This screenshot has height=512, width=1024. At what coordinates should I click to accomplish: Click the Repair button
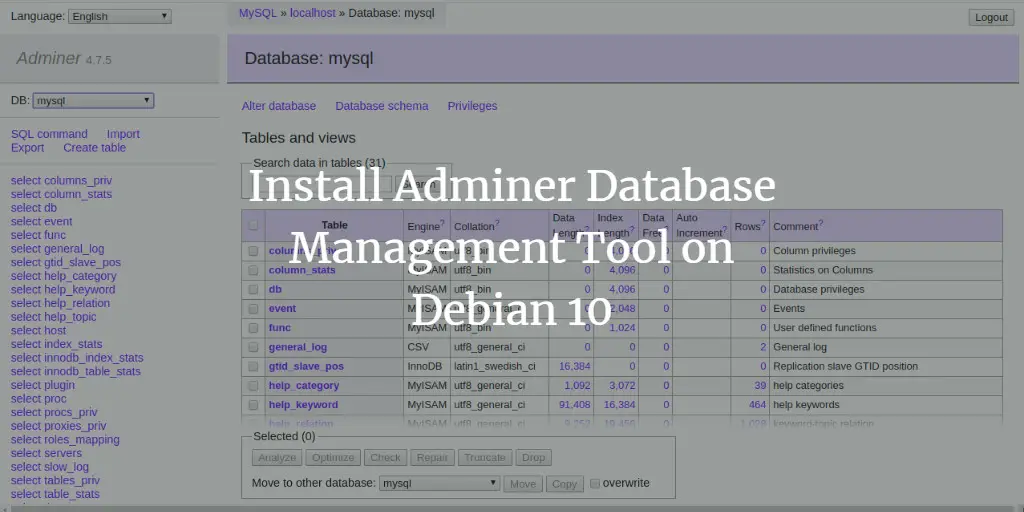(432, 457)
